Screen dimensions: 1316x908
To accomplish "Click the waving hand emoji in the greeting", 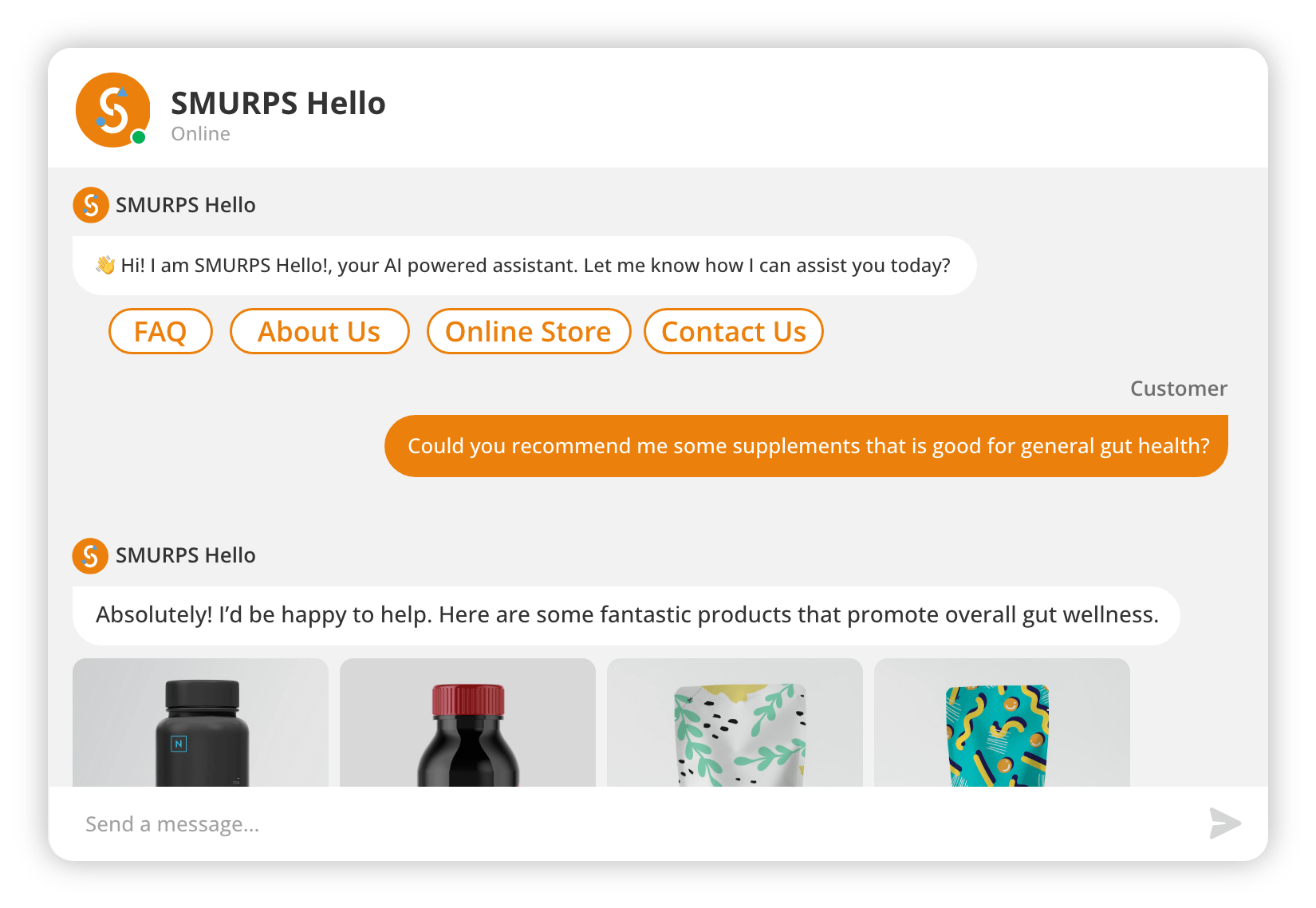I will [105, 265].
